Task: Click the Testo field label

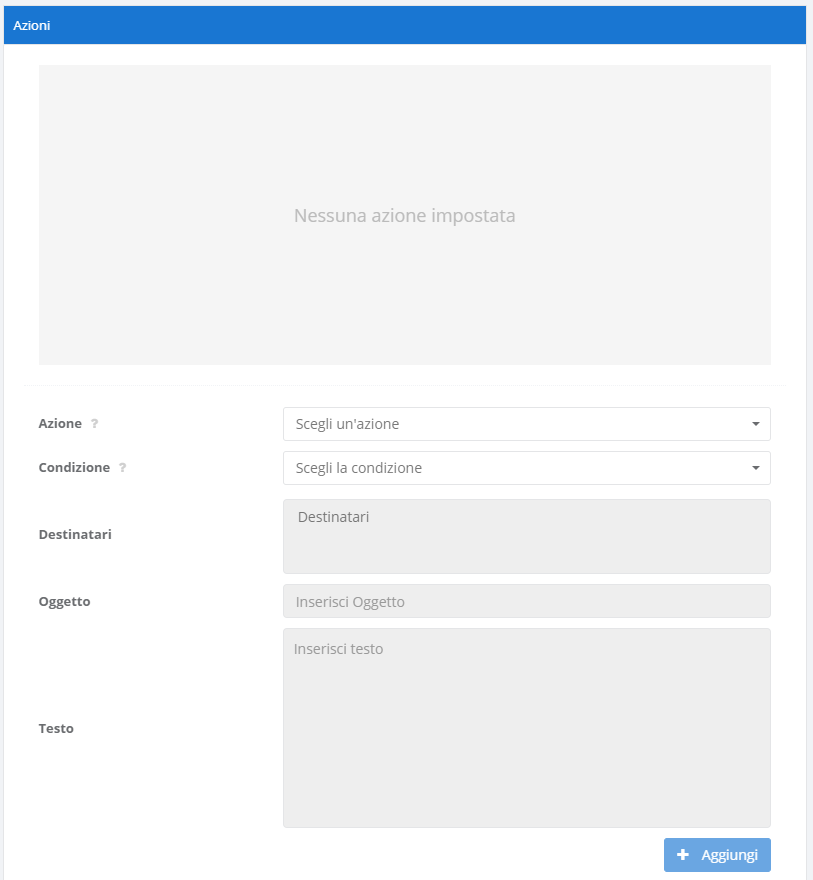Action: click(56, 728)
